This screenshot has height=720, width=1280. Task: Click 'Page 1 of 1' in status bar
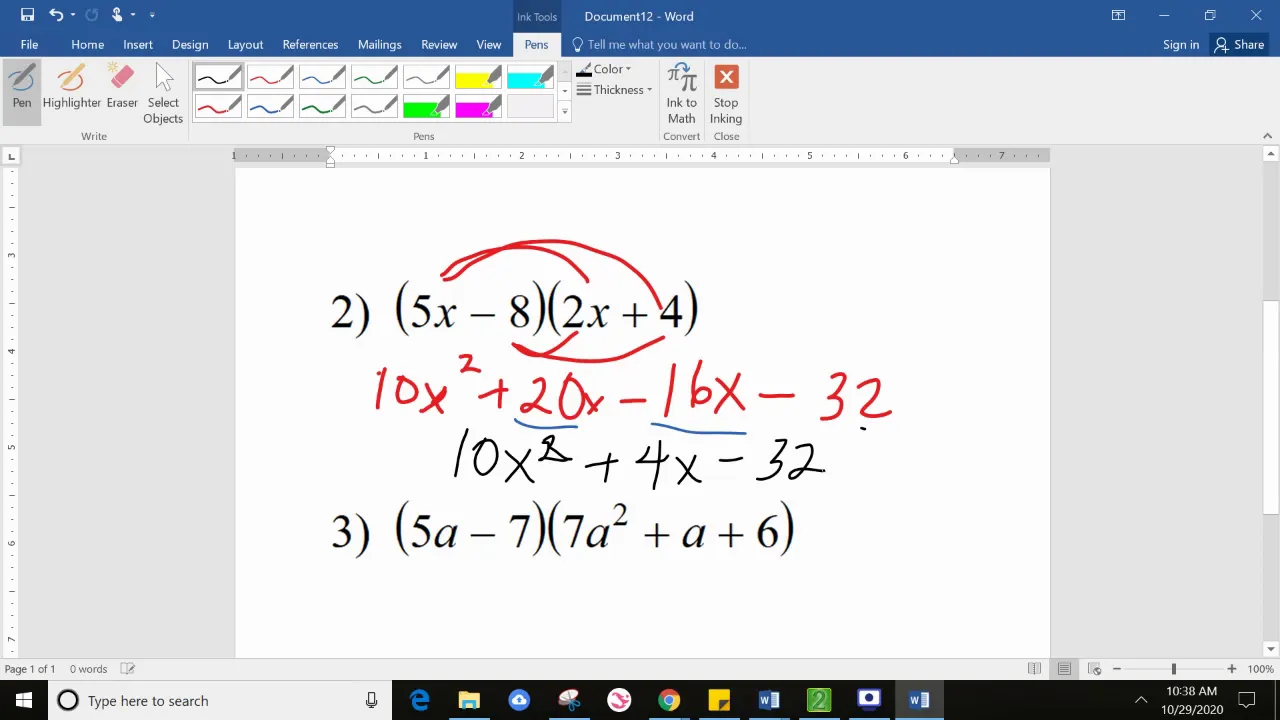tap(30, 669)
